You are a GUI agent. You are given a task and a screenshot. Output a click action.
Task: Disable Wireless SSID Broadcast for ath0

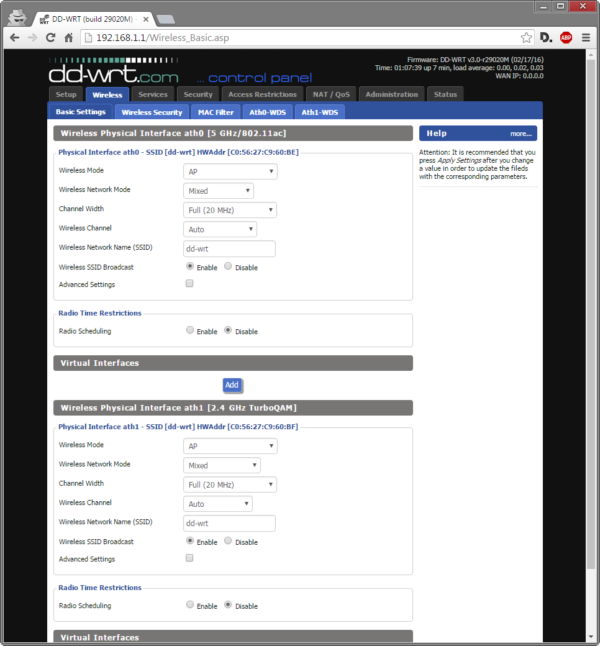coord(228,267)
